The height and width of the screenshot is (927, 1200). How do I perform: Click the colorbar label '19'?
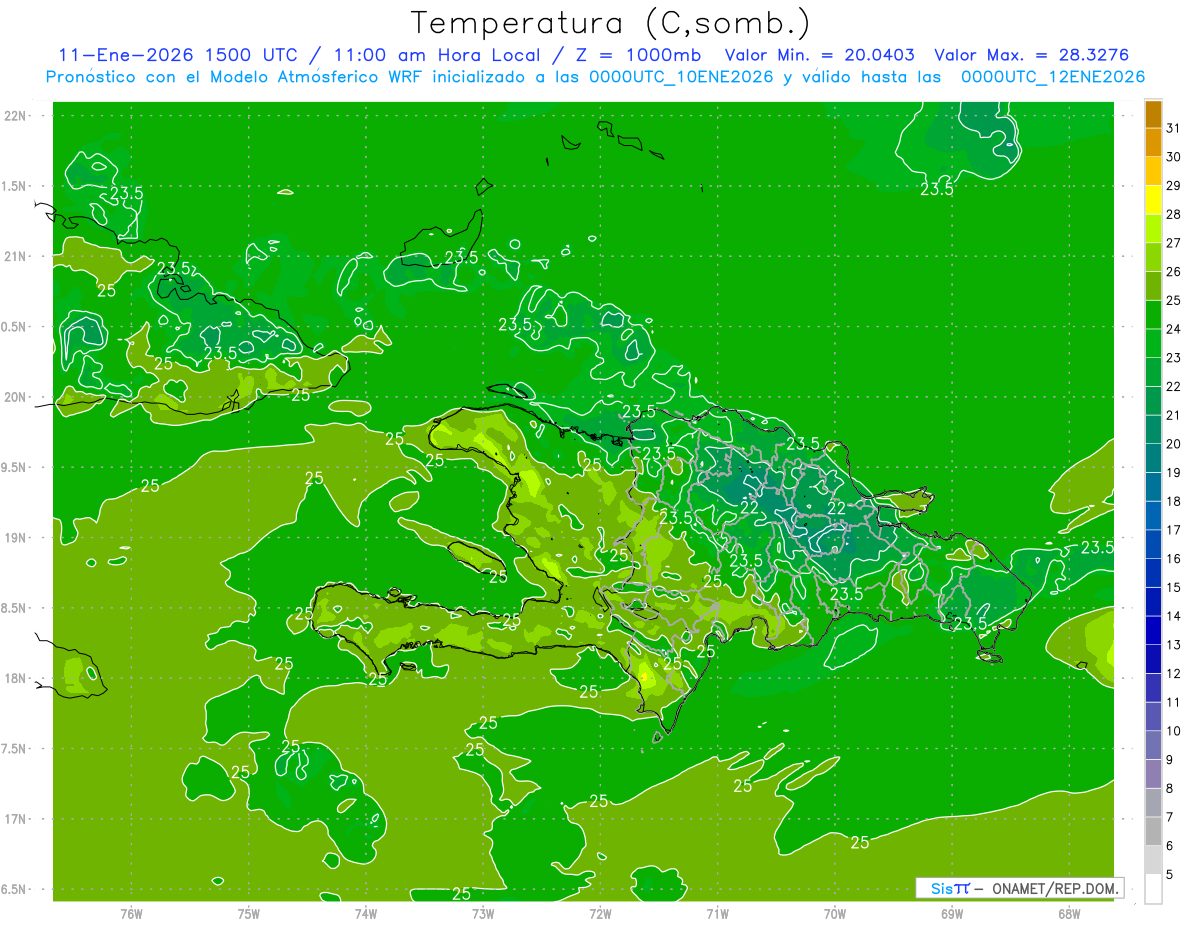tap(1173, 472)
